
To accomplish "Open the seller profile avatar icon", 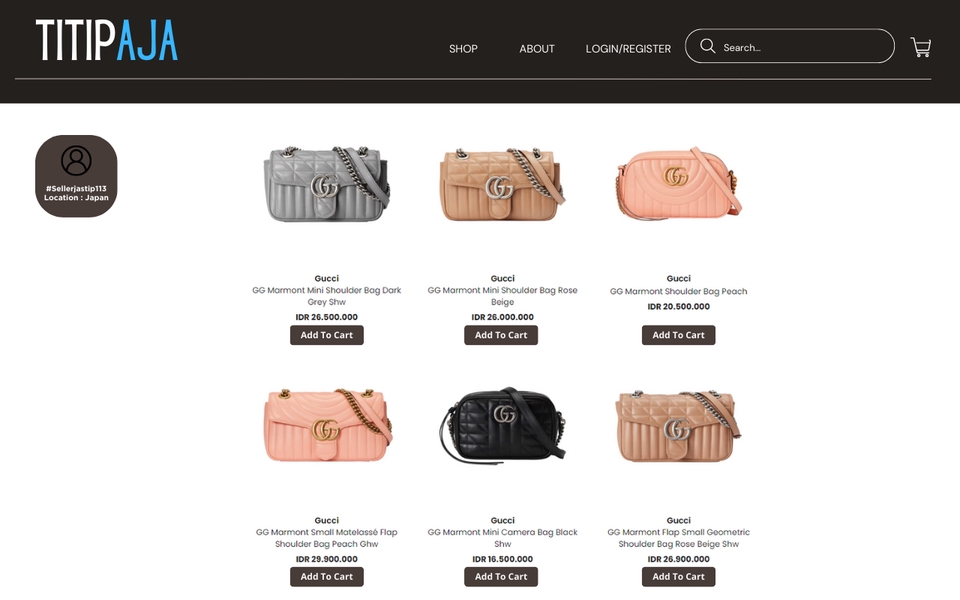I will point(76,160).
